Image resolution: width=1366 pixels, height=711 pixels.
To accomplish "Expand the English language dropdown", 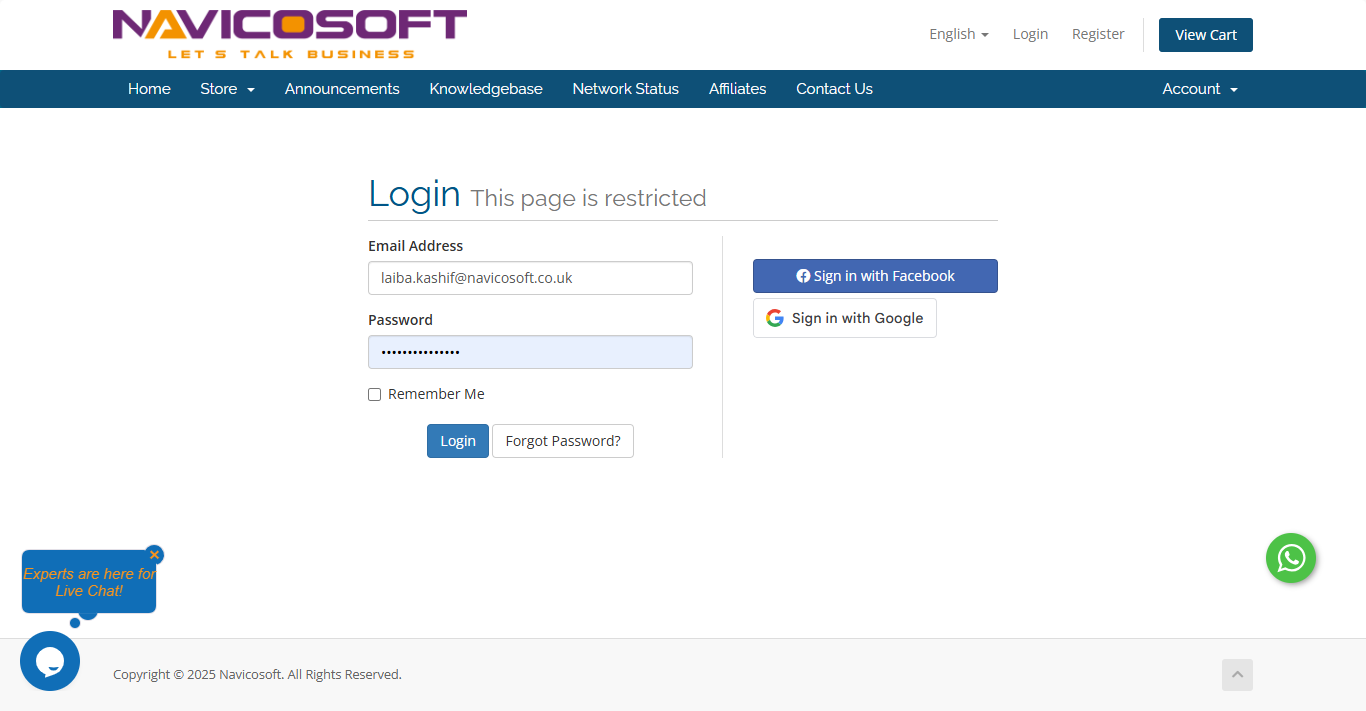I will pyautogui.click(x=958, y=34).
